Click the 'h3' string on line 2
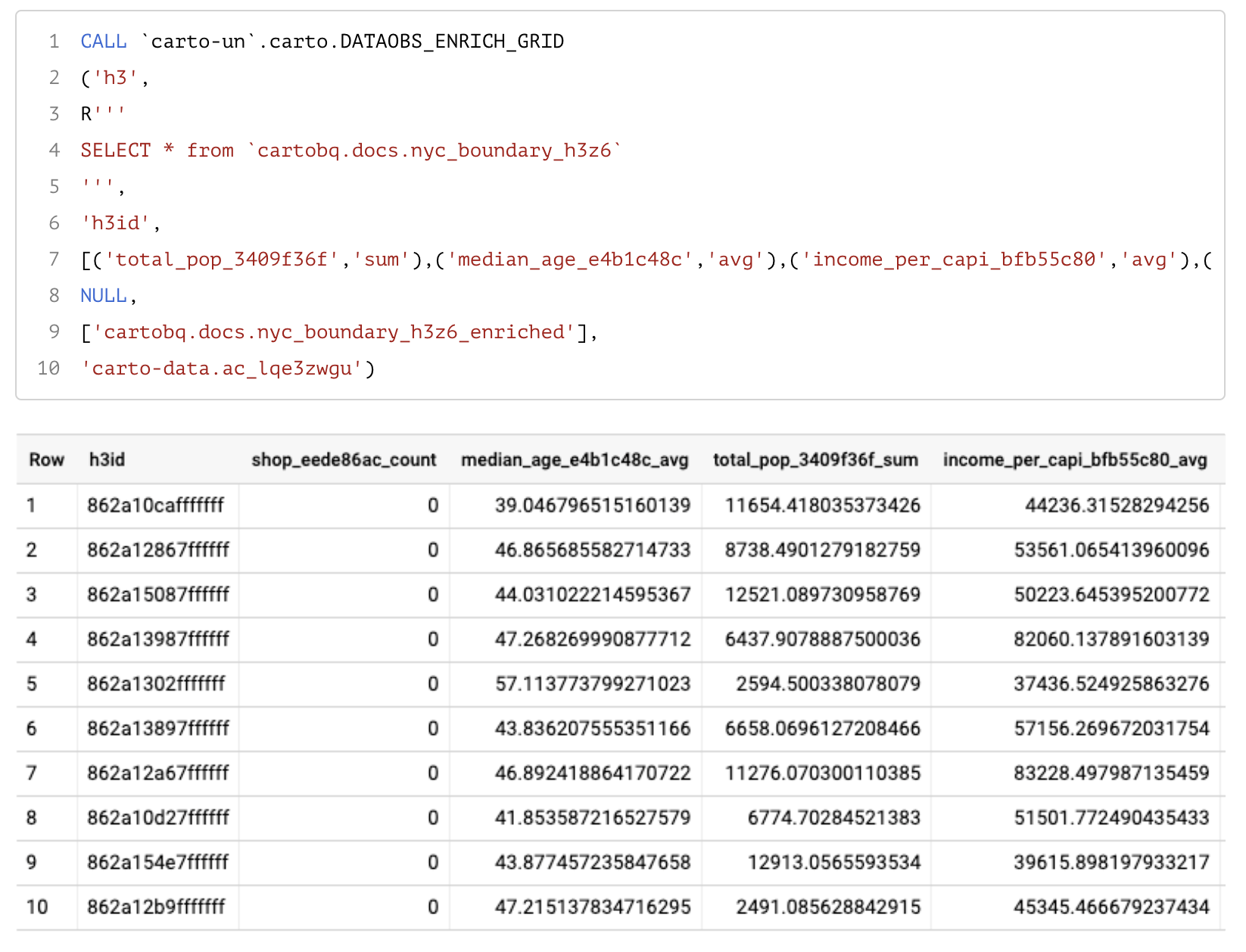This screenshot has height=952, width=1246. click(x=116, y=78)
